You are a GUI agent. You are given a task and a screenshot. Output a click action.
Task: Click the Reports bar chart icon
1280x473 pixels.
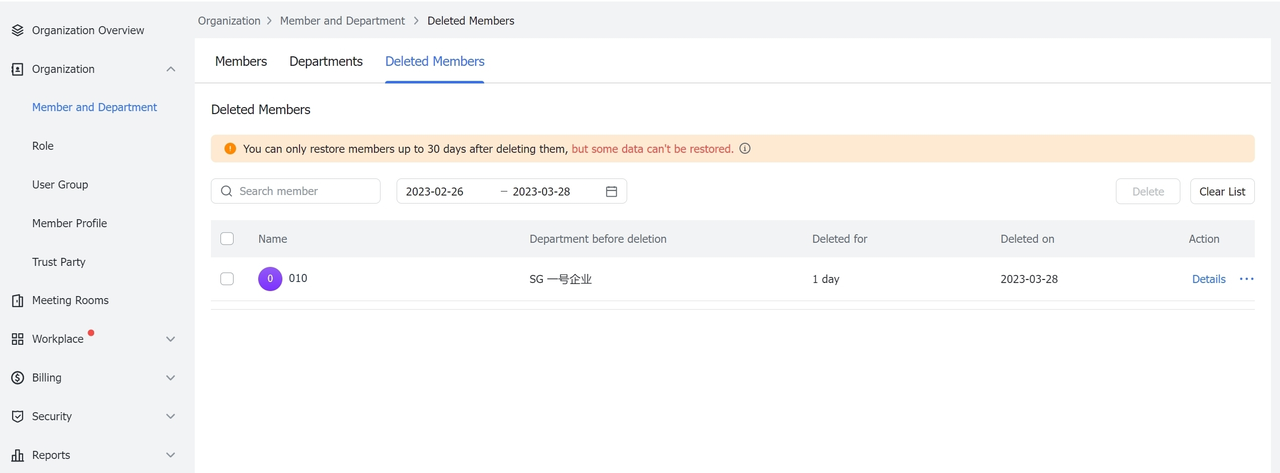pos(17,455)
